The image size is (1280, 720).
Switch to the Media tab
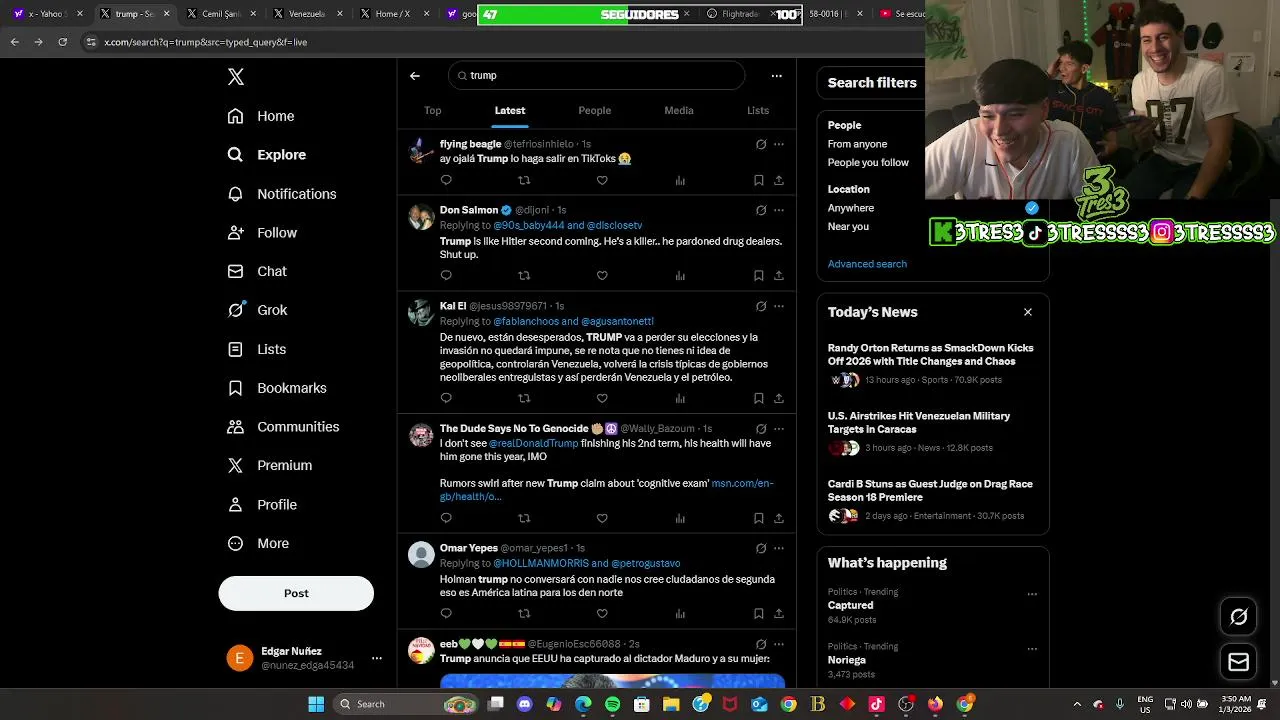(x=679, y=111)
